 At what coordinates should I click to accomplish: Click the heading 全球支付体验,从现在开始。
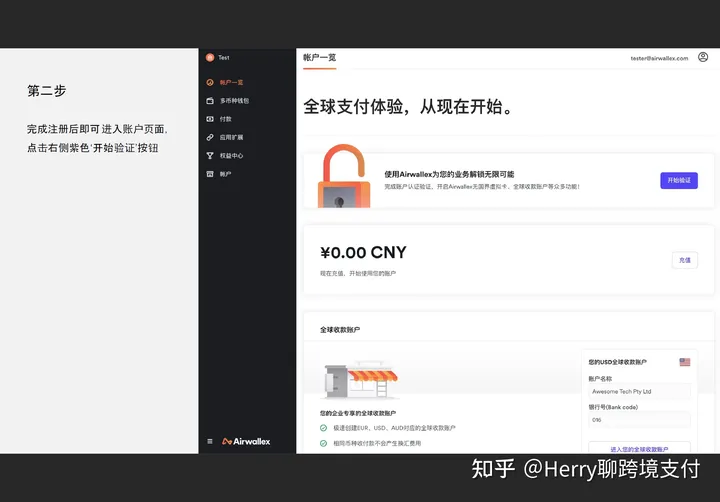pyautogui.click(x=407, y=107)
